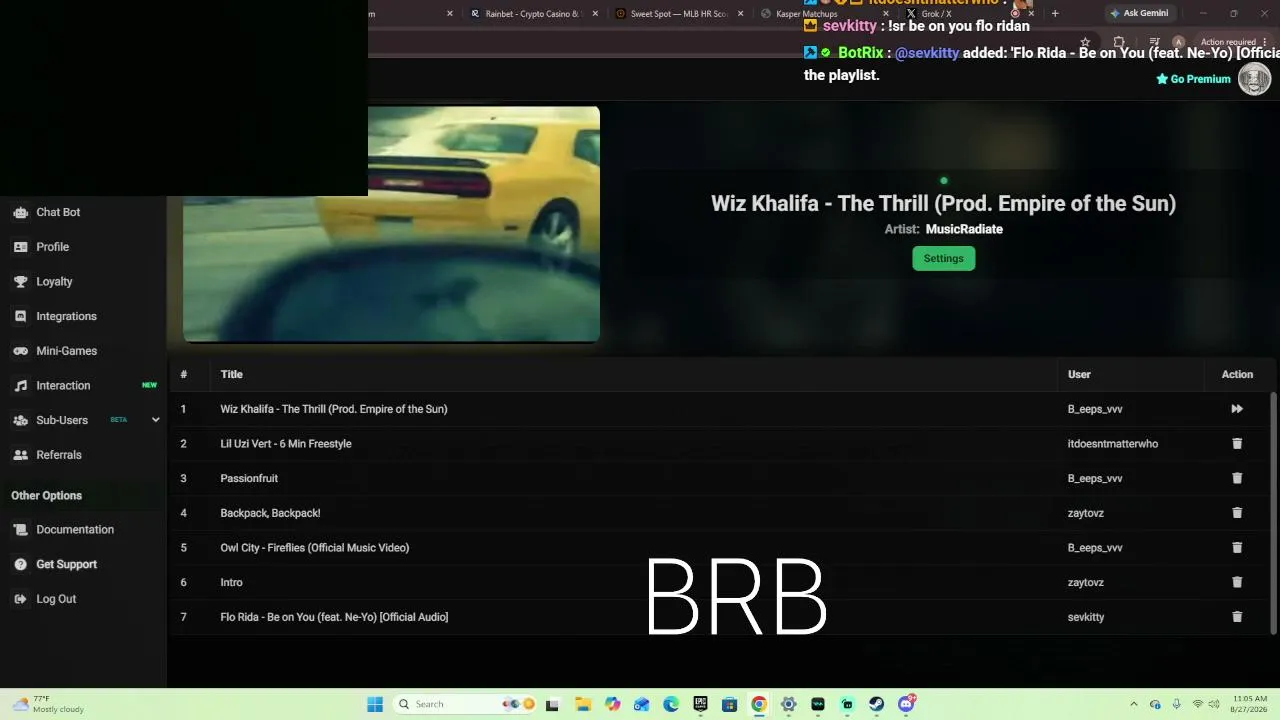Click the 'Passionfruit' song title
This screenshot has height=720, width=1280.
tap(249, 478)
